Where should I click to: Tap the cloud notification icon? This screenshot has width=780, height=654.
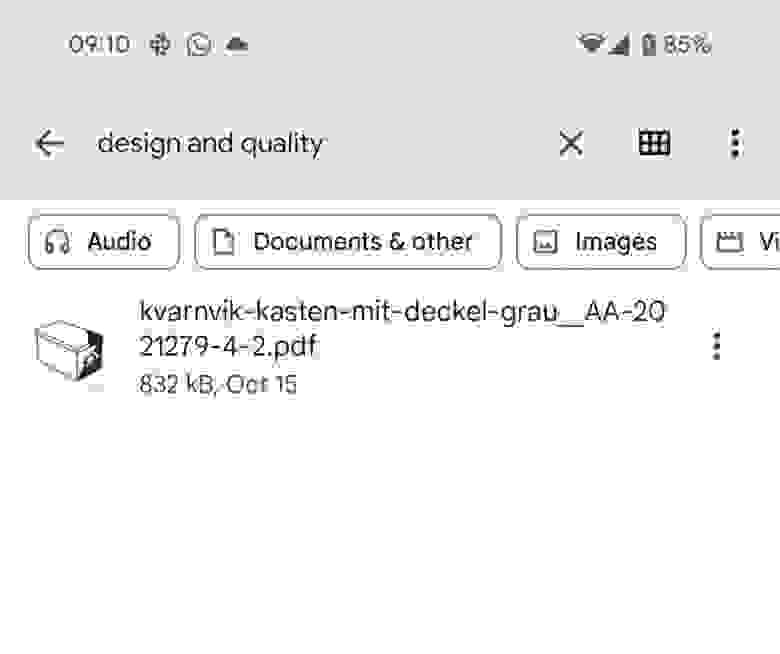pos(236,45)
